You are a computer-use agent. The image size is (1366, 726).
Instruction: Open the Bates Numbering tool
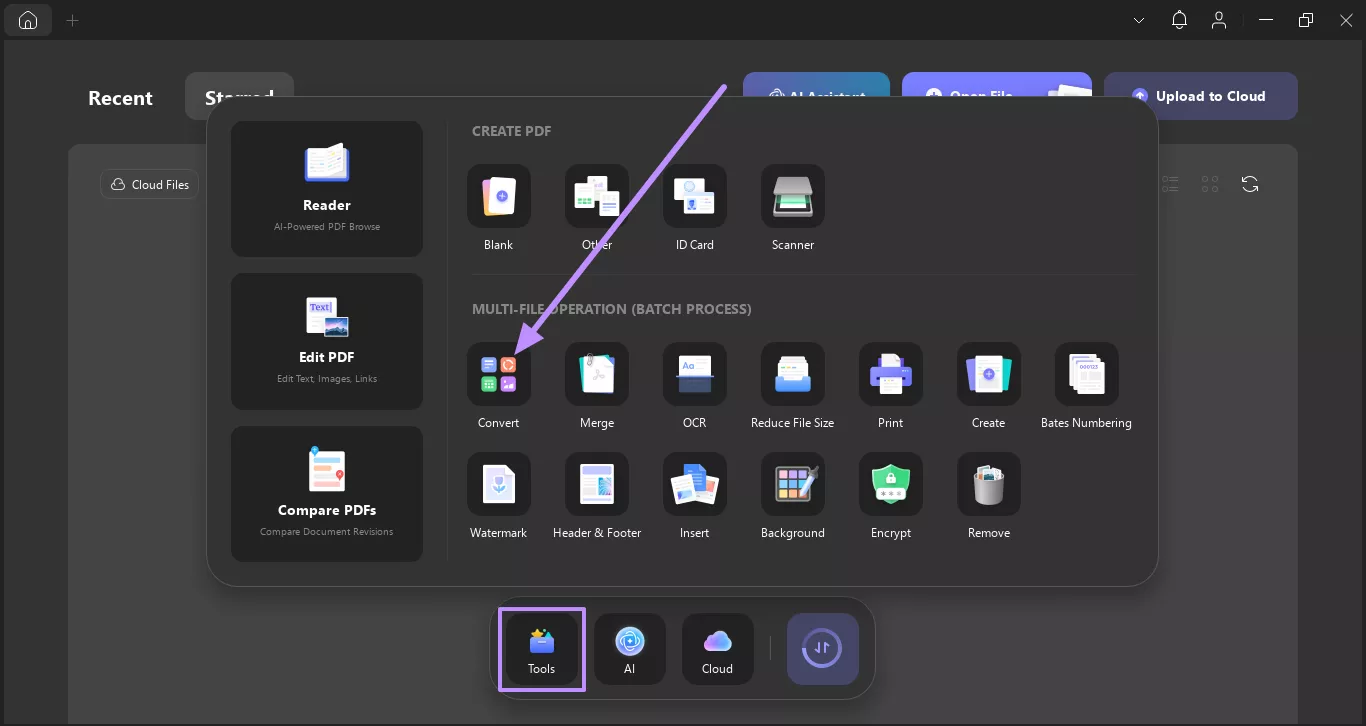(x=1086, y=385)
